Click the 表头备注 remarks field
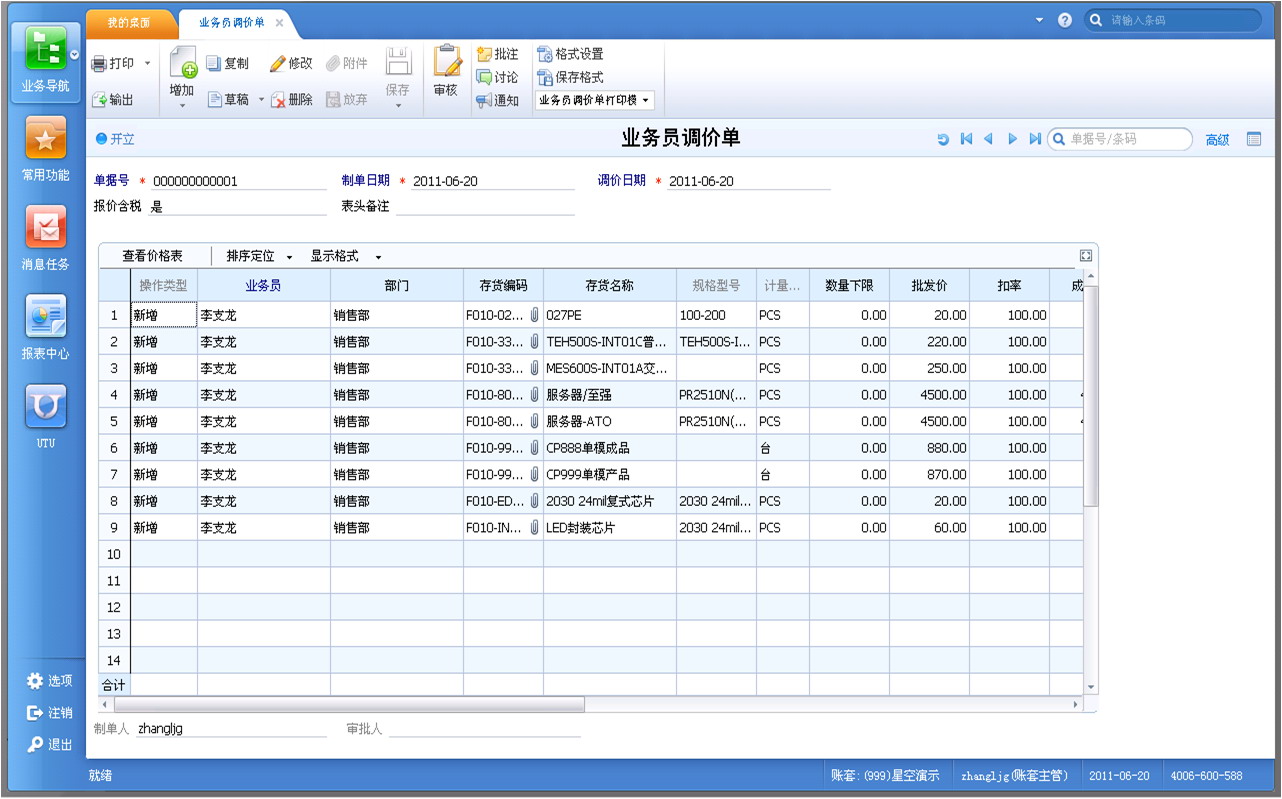Image resolution: width=1282 pixels, height=799 pixels. click(x=485, y=207)
